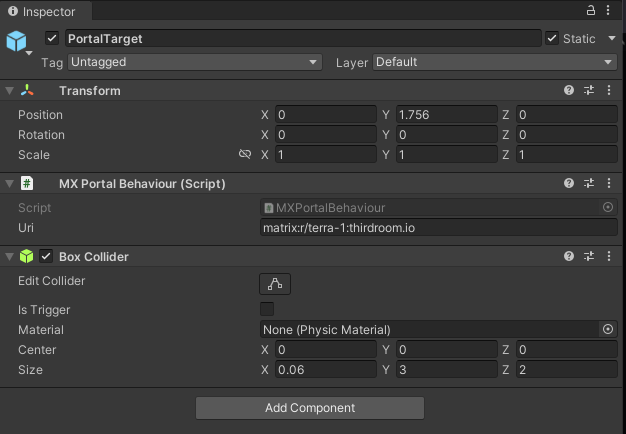Expand the Static flags dropdown arrow

pyautogui.click(x=610, y=39)
